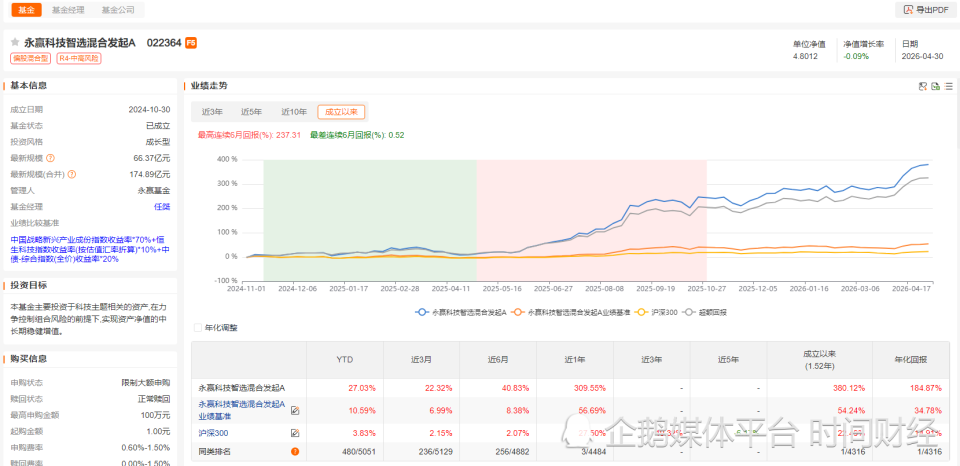The width and height of the screenshot is (960, 466).
Task: Click edit icon in 沪深300 row
Action: [x=295, y=433]
